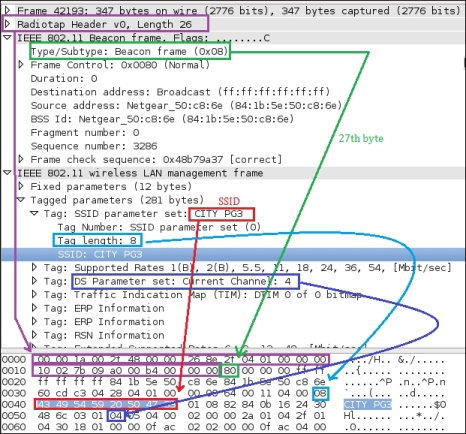This screenshot has width=466, height=434.
Task: Select the Type/Subtype: Beacon frame row
Action: [129, 51]
